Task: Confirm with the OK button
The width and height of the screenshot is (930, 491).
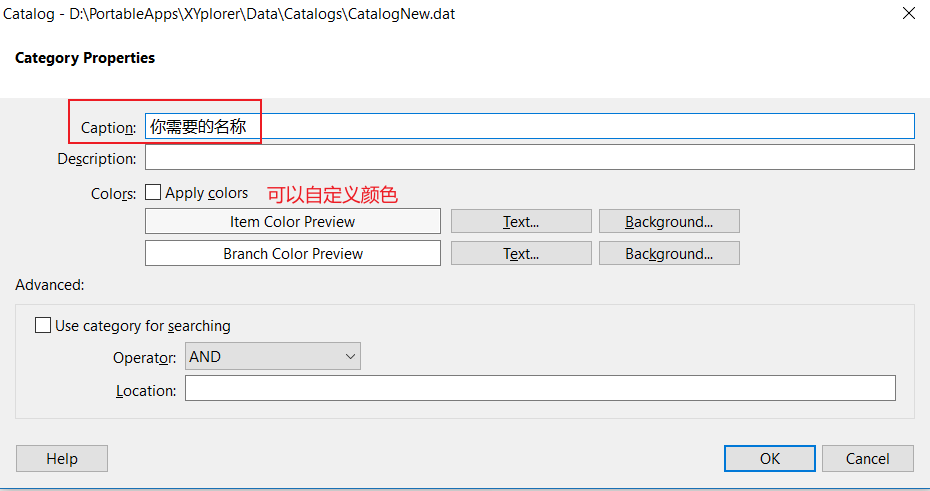Action: point(769,458)
